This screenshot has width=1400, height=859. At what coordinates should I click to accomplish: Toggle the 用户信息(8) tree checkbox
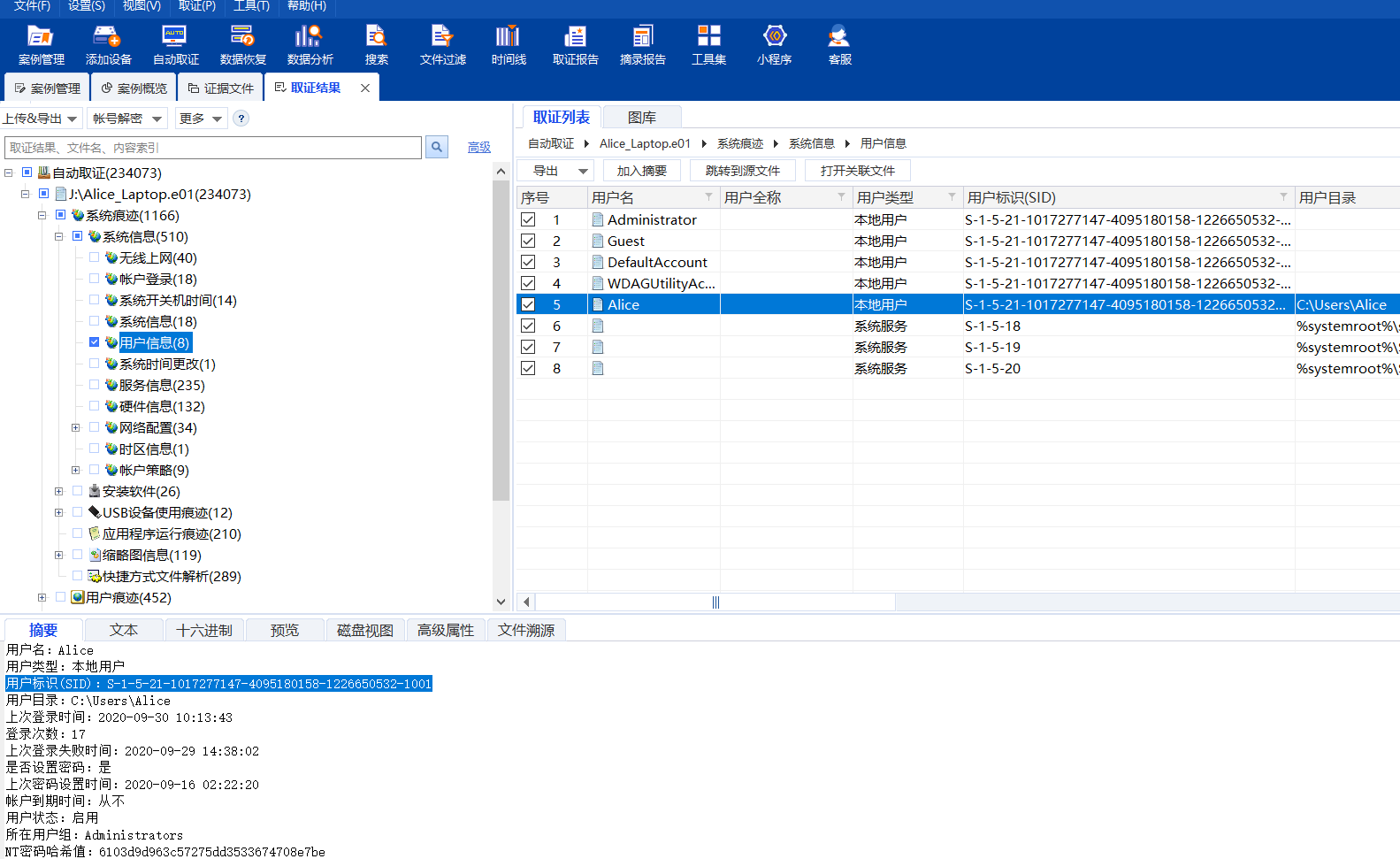pos(94,342)
